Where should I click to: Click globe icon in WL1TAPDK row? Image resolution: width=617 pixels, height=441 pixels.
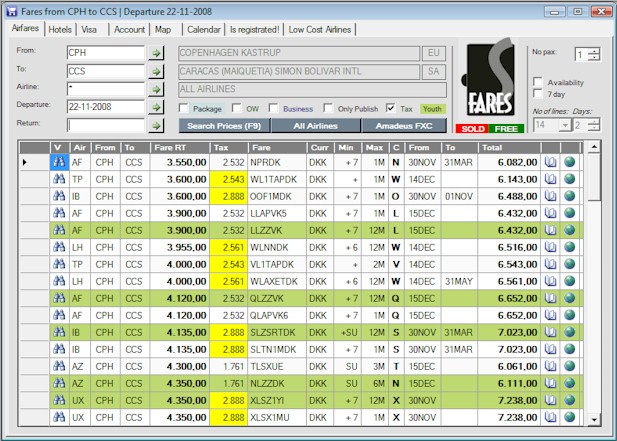[x=569, y=179]
